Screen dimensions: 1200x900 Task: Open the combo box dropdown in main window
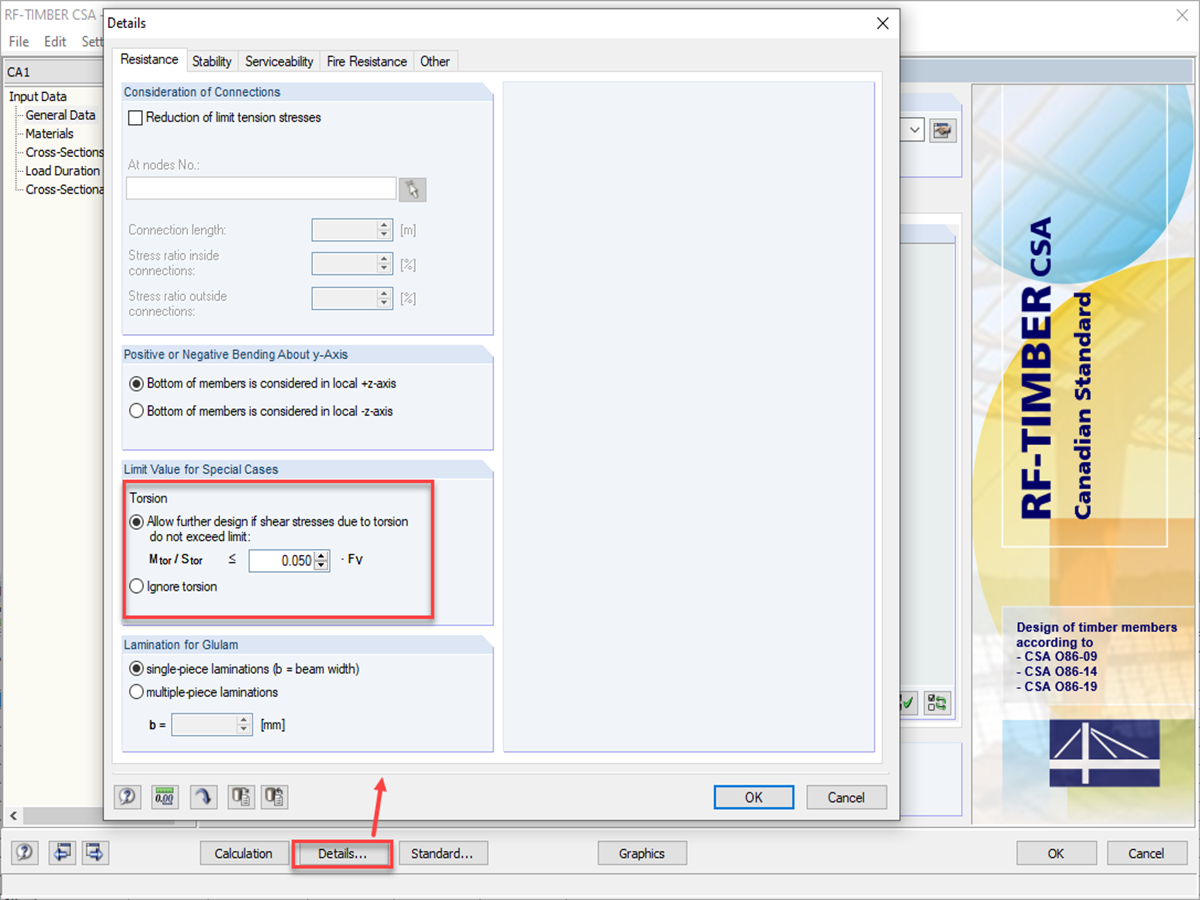tap(914, 130)
